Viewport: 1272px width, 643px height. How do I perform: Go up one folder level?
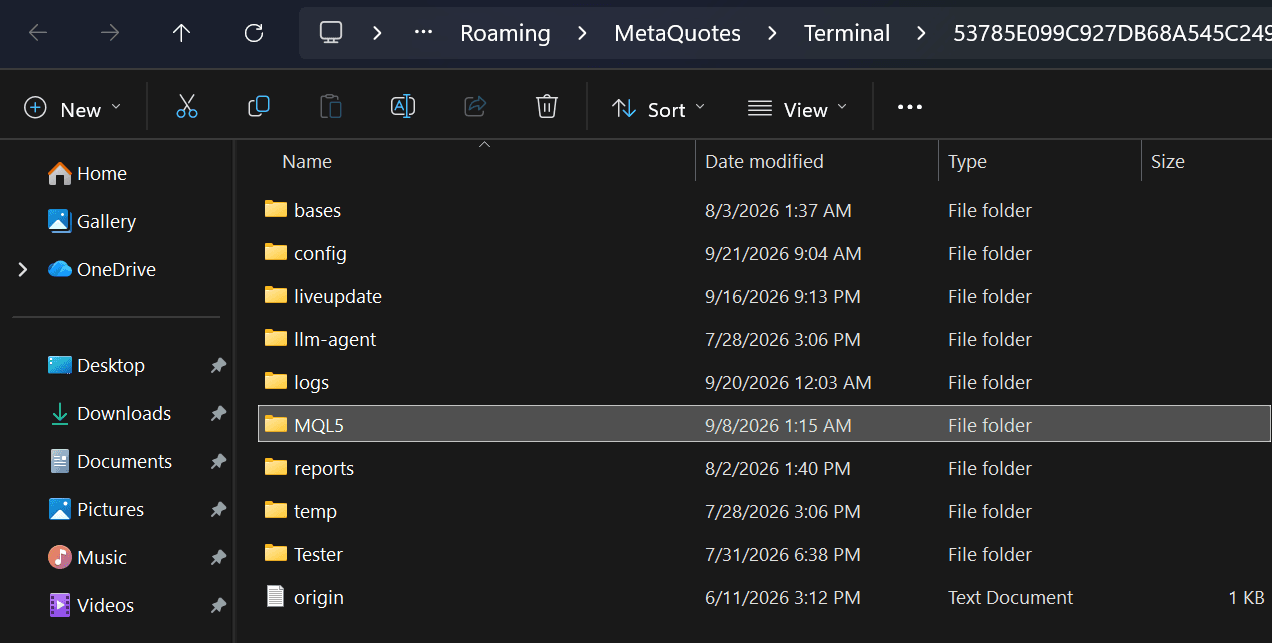(181, 33)
